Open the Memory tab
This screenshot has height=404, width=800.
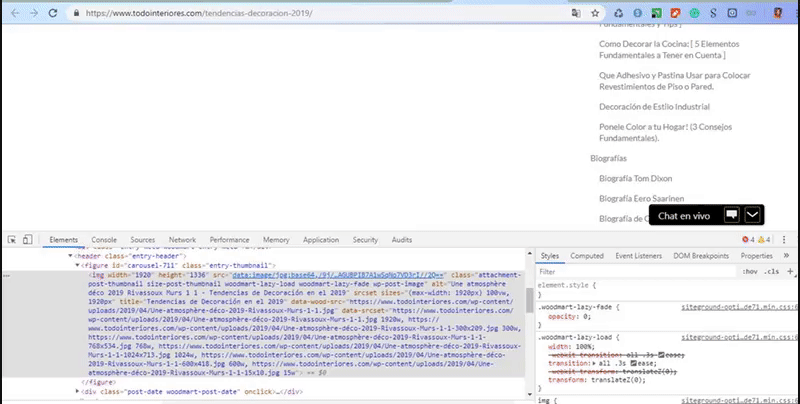(x=276, y=240)
